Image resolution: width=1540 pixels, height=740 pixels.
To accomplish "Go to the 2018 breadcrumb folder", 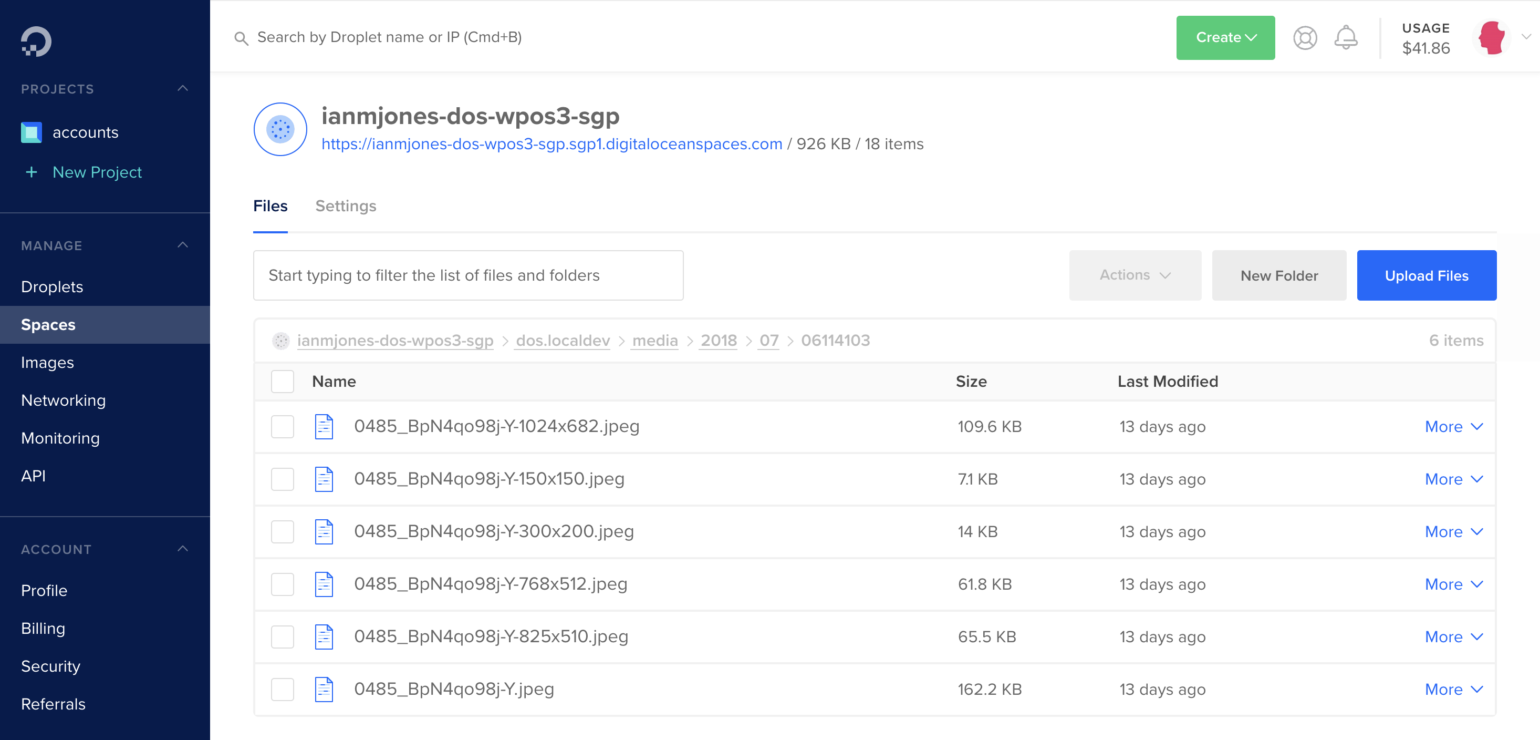I will click(719, 341).
